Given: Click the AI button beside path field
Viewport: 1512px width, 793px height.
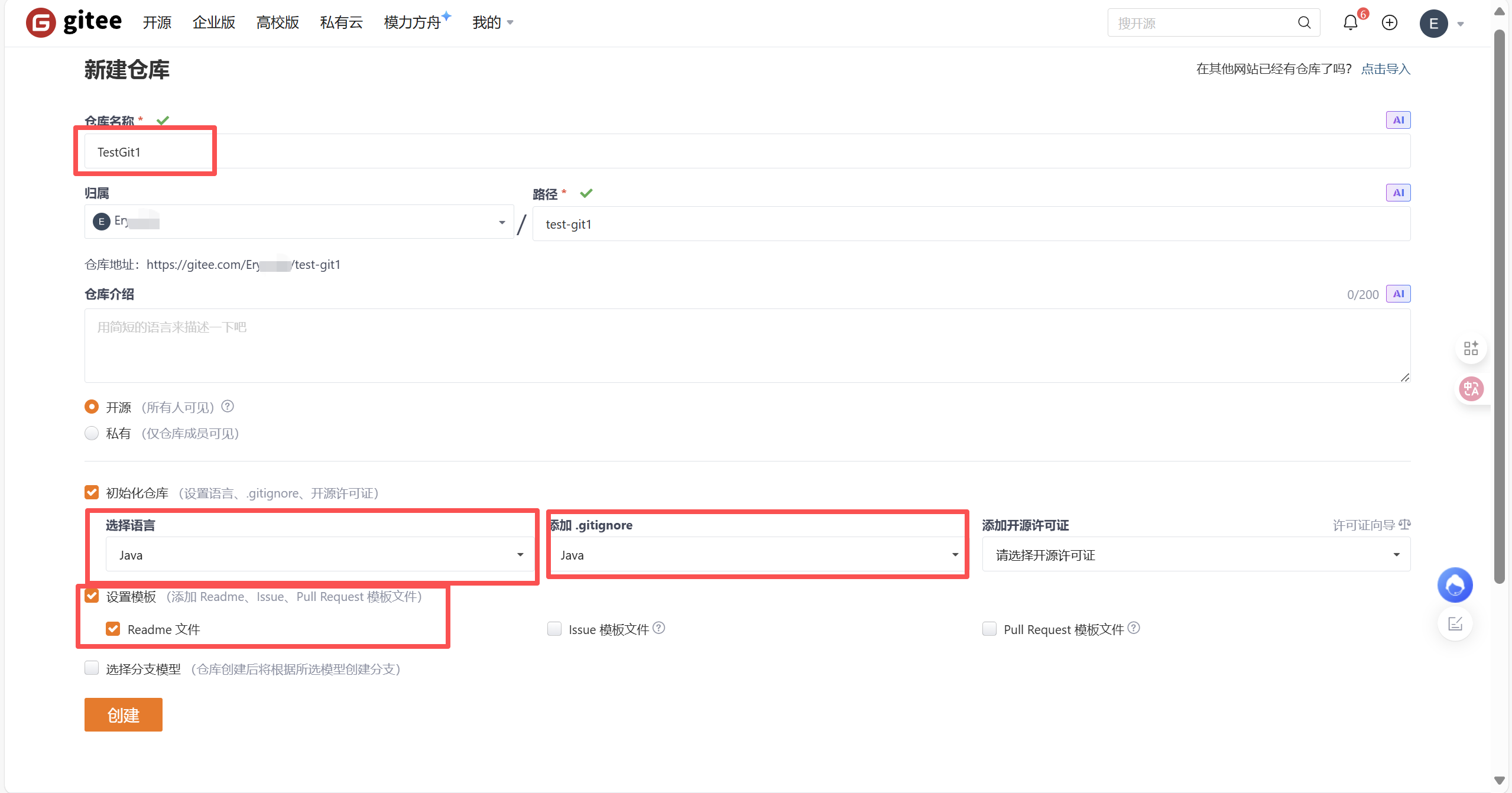Looking at the screenshot, I should (1398, 193).
